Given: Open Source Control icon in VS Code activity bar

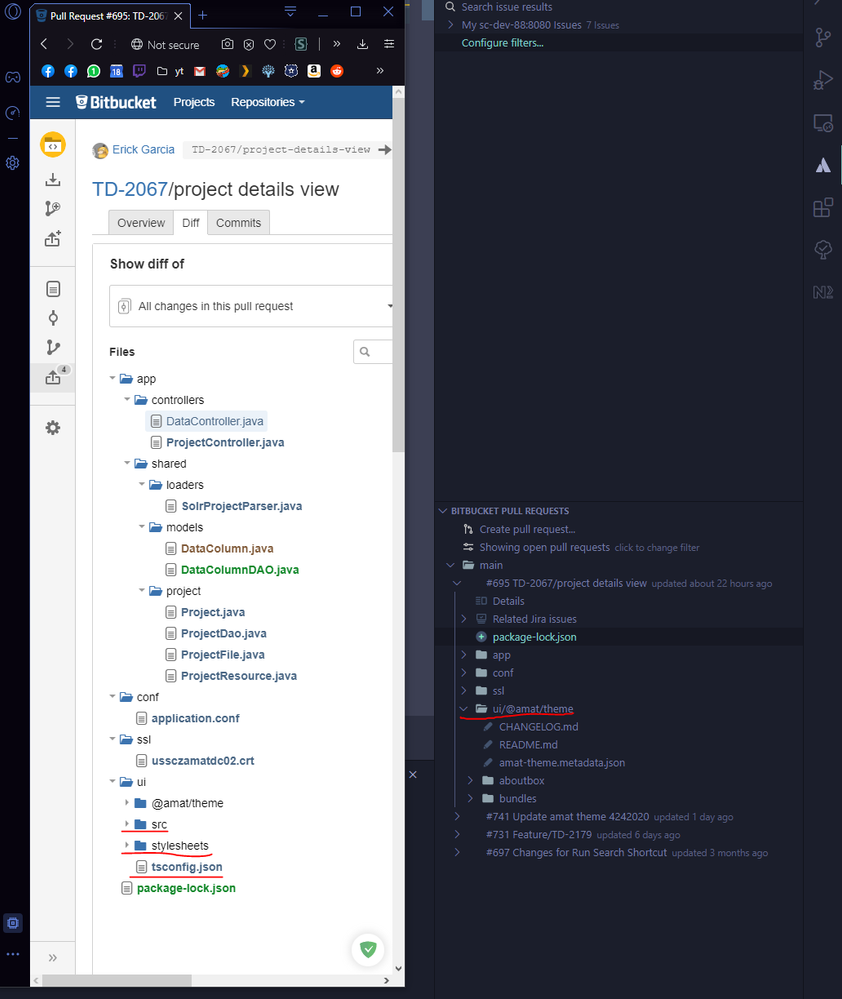Looking at the screenshot, I should click(823, 38).
